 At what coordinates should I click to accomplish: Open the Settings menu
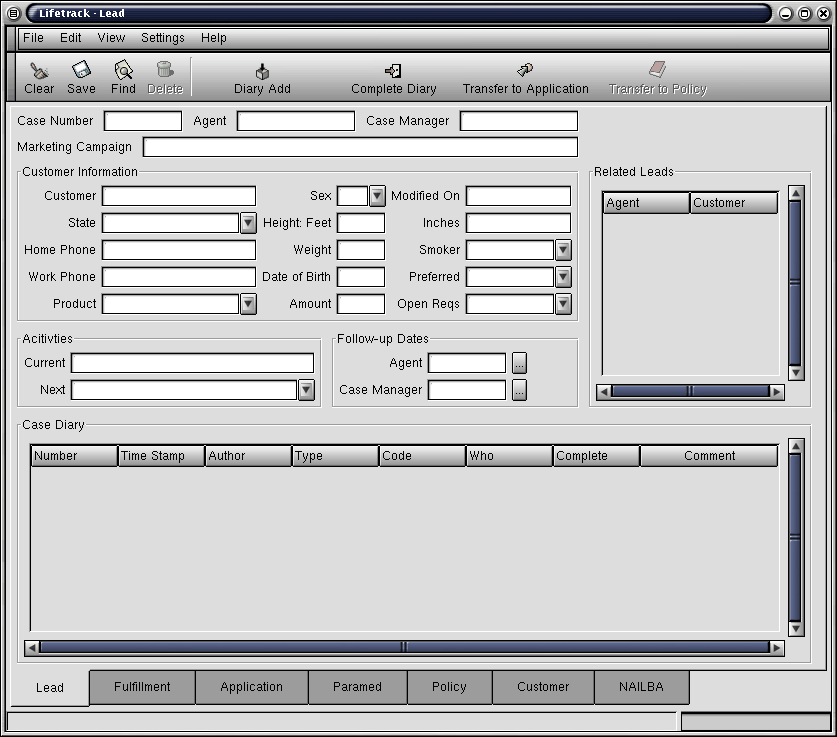pyautogui.click(x=163, y=38)
